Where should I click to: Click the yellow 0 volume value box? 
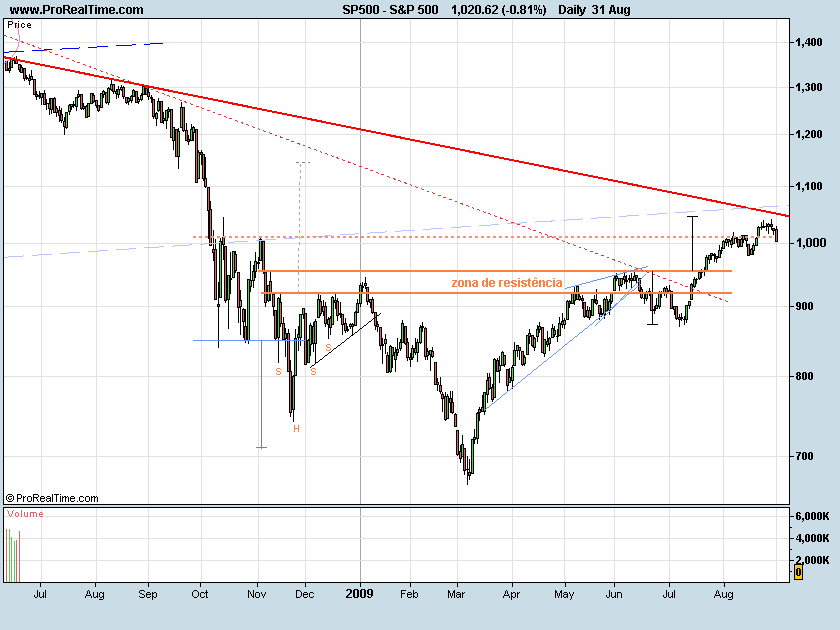coord(798,572)
